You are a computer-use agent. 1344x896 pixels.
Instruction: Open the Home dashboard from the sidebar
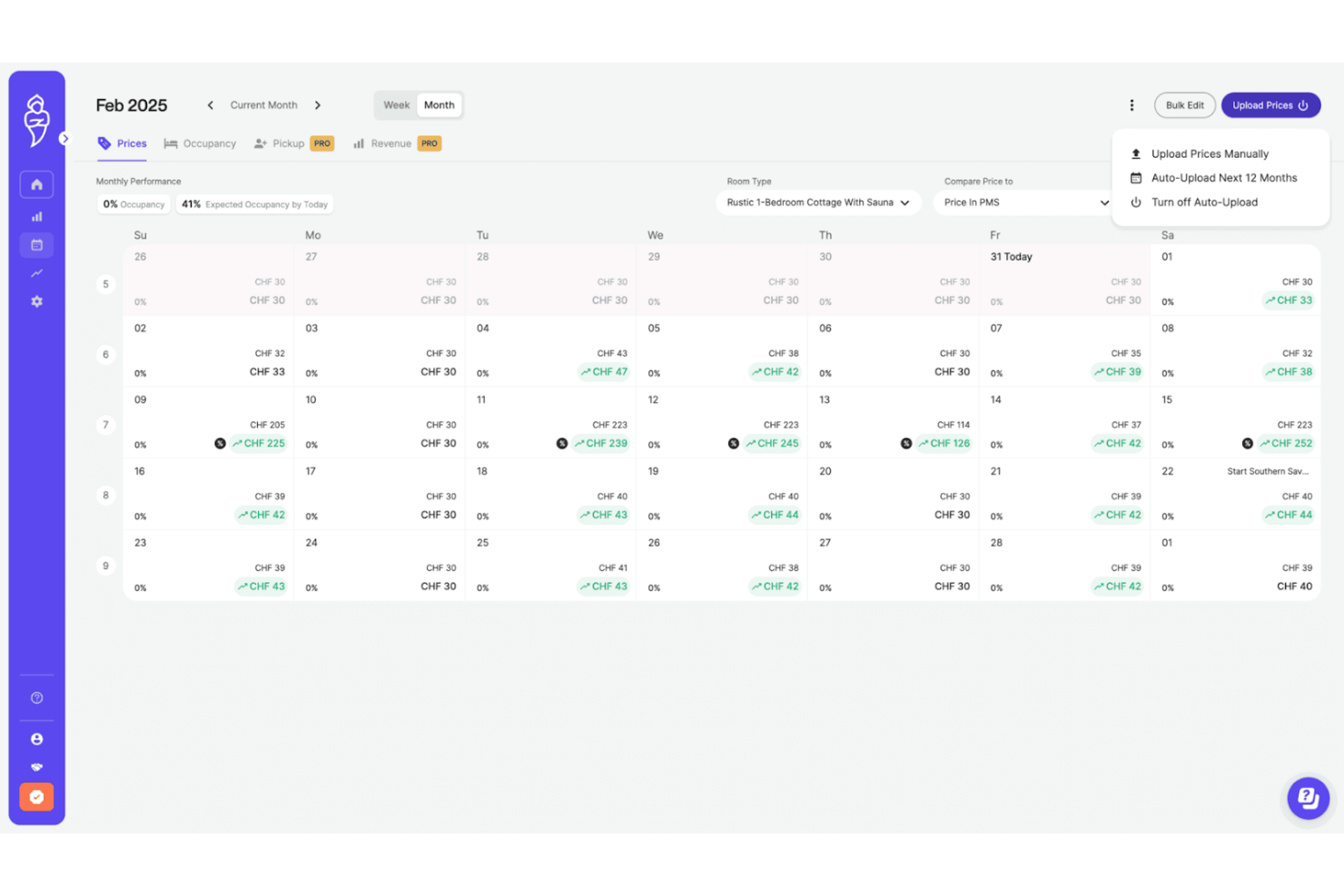[x=36, y=184]
